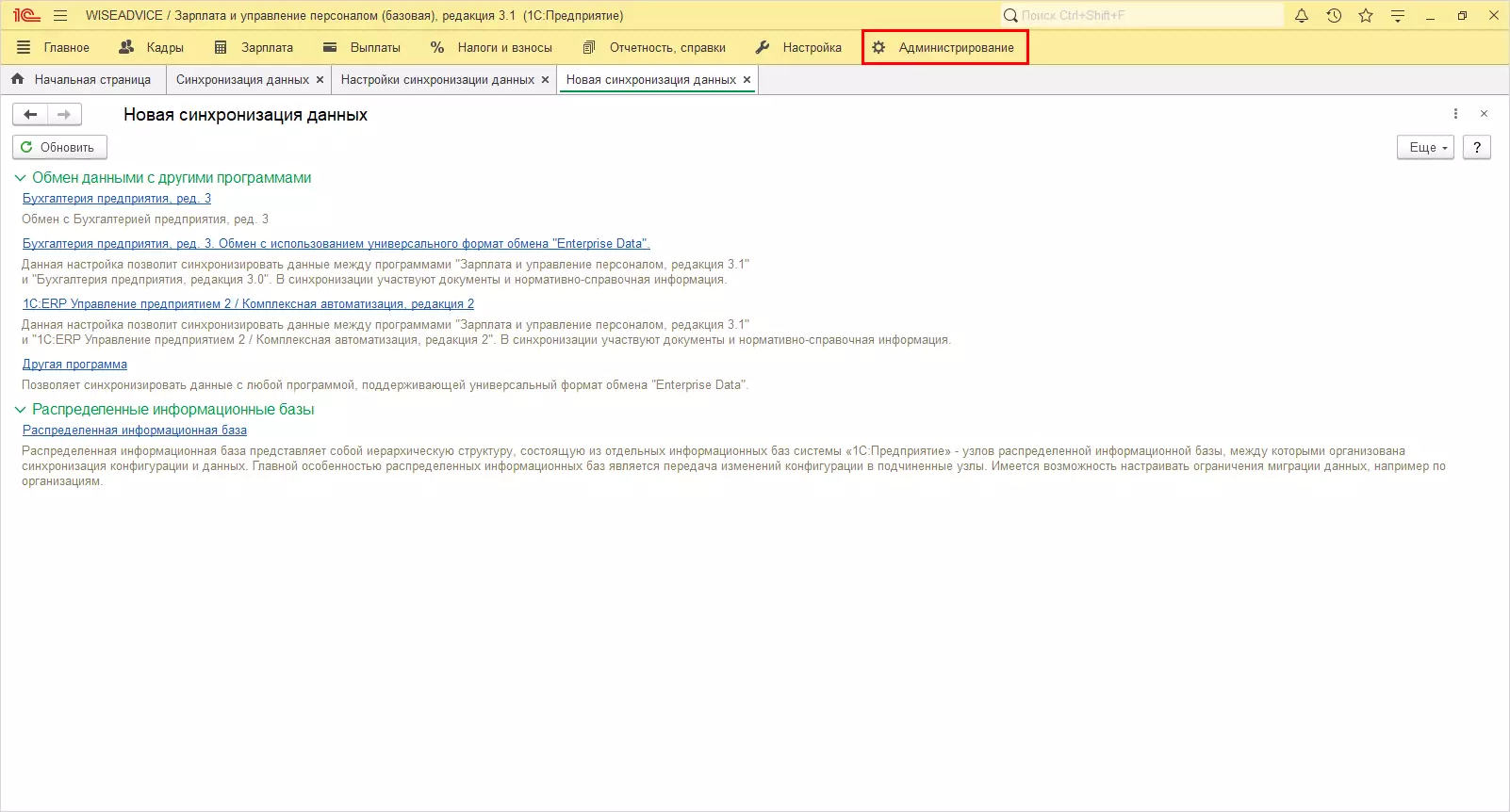Close the Синхронизация данных tab

click(320, 80)
